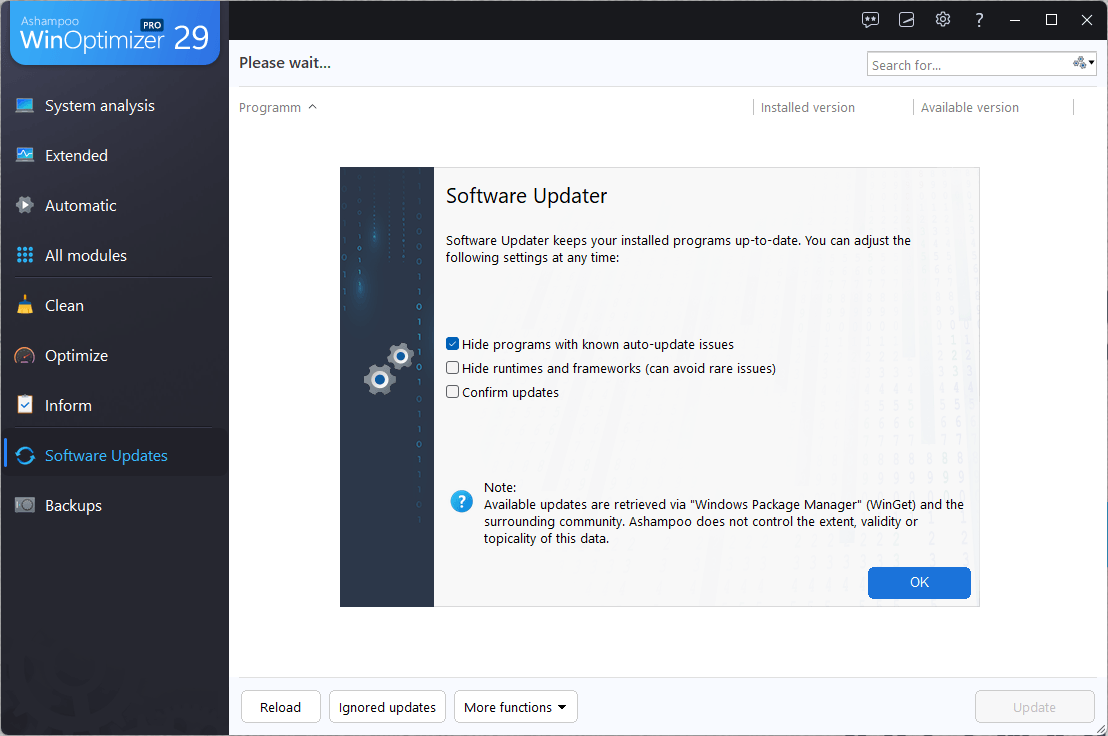Open the Optimize module
The image size is (1108, 736).
(75, 355)
